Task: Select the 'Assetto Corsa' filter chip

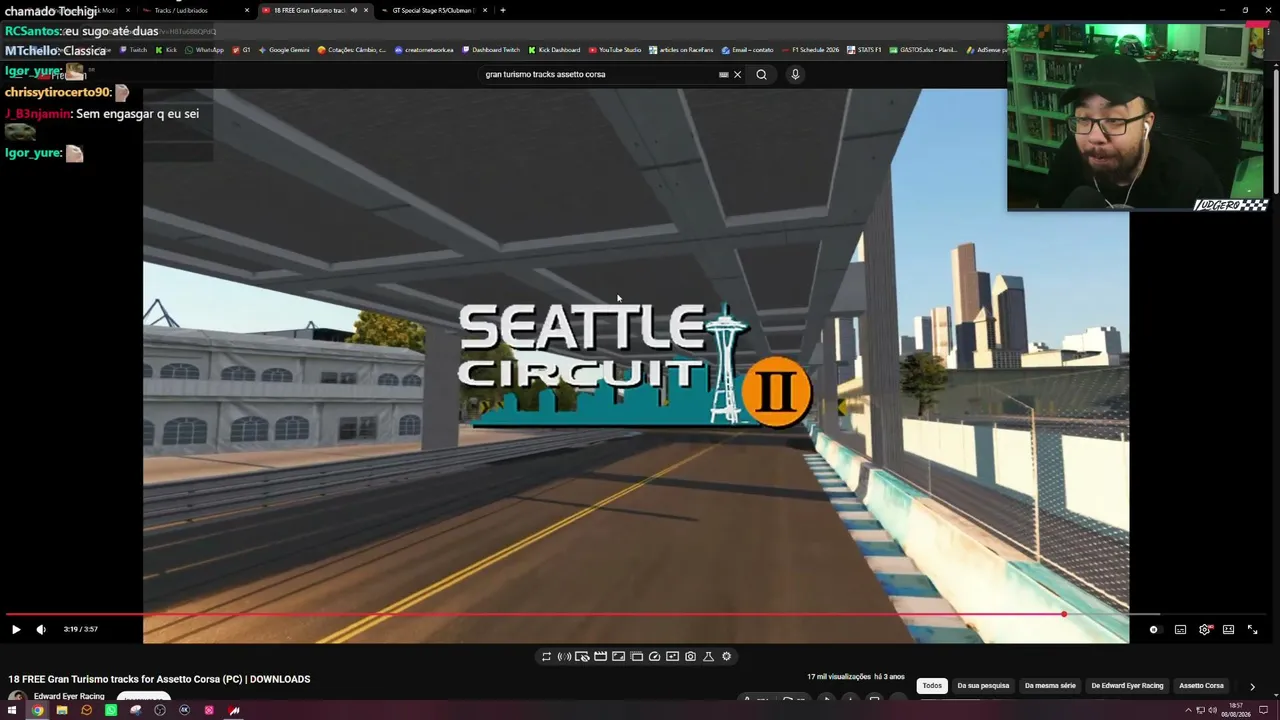Action: click(x=1201, y=686)
